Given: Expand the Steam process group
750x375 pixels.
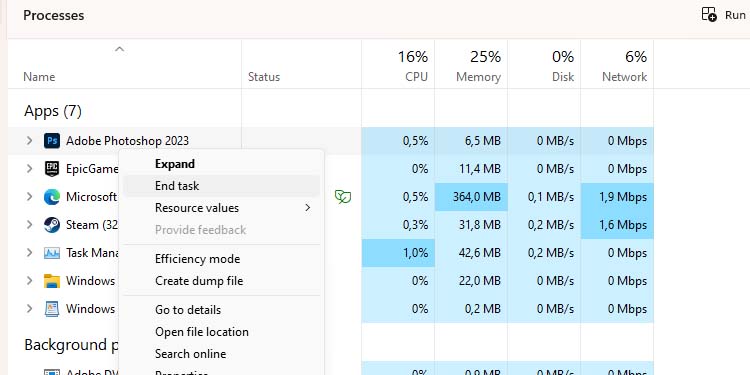Looking at the screenshot, I should [x=29, y=225].
